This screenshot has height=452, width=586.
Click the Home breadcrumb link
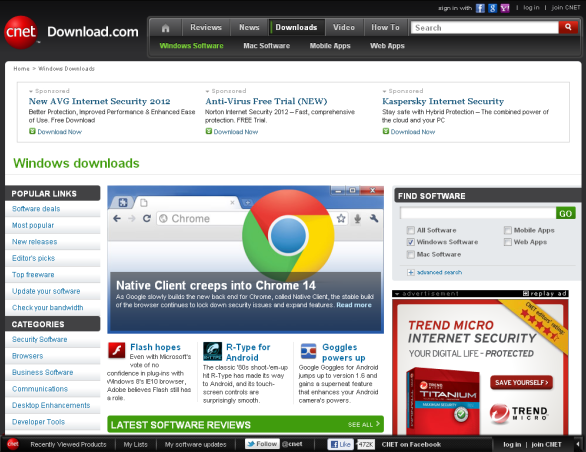point(21,69)
